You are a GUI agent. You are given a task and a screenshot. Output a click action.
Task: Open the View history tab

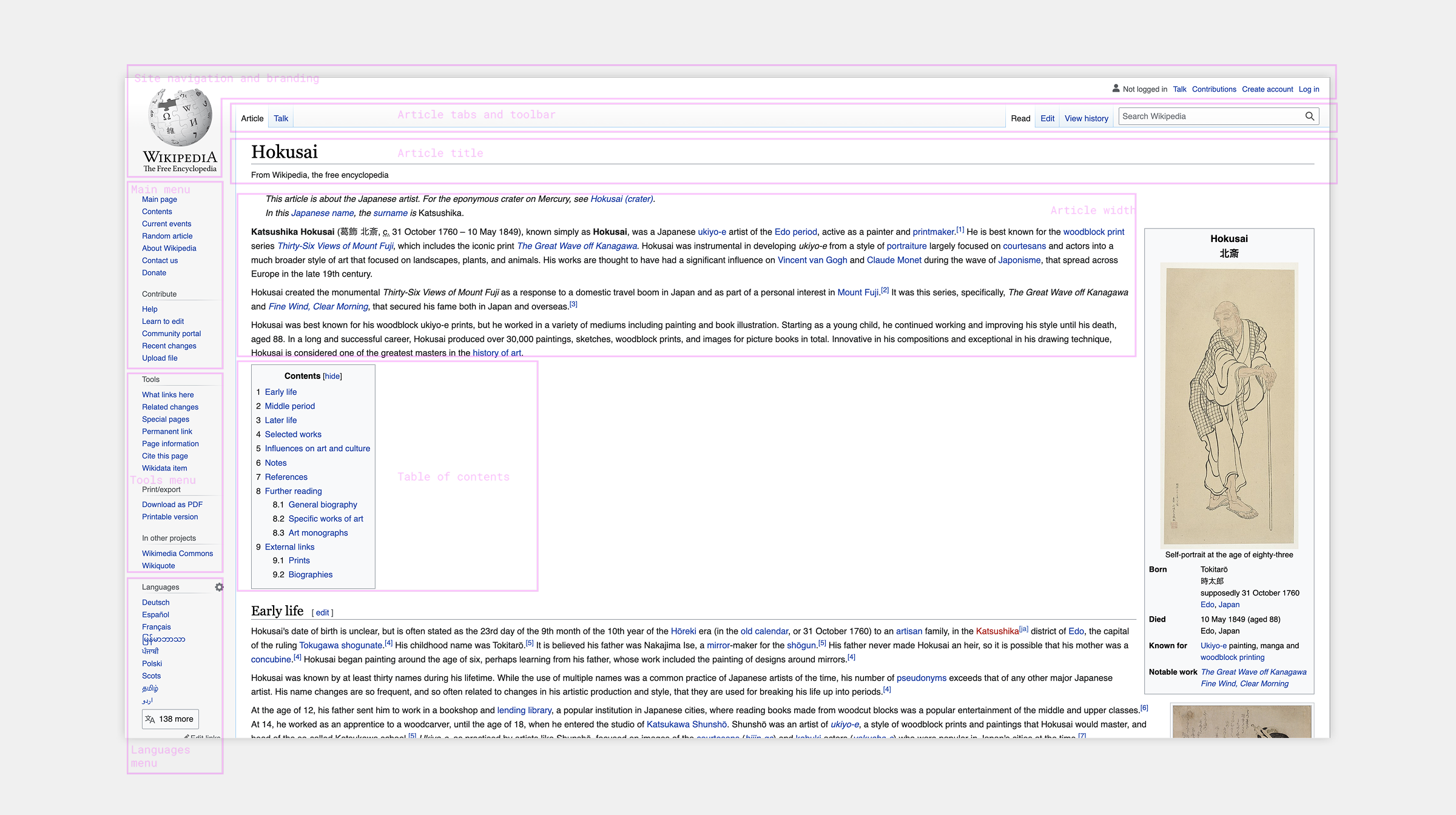tap(1086, 118)
